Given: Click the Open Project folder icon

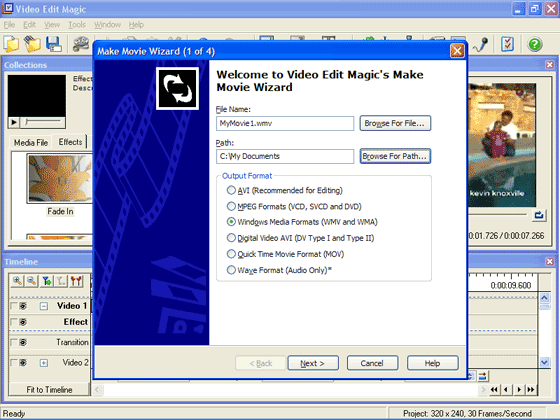Looking at the screenshot, I should coord(32,44).
